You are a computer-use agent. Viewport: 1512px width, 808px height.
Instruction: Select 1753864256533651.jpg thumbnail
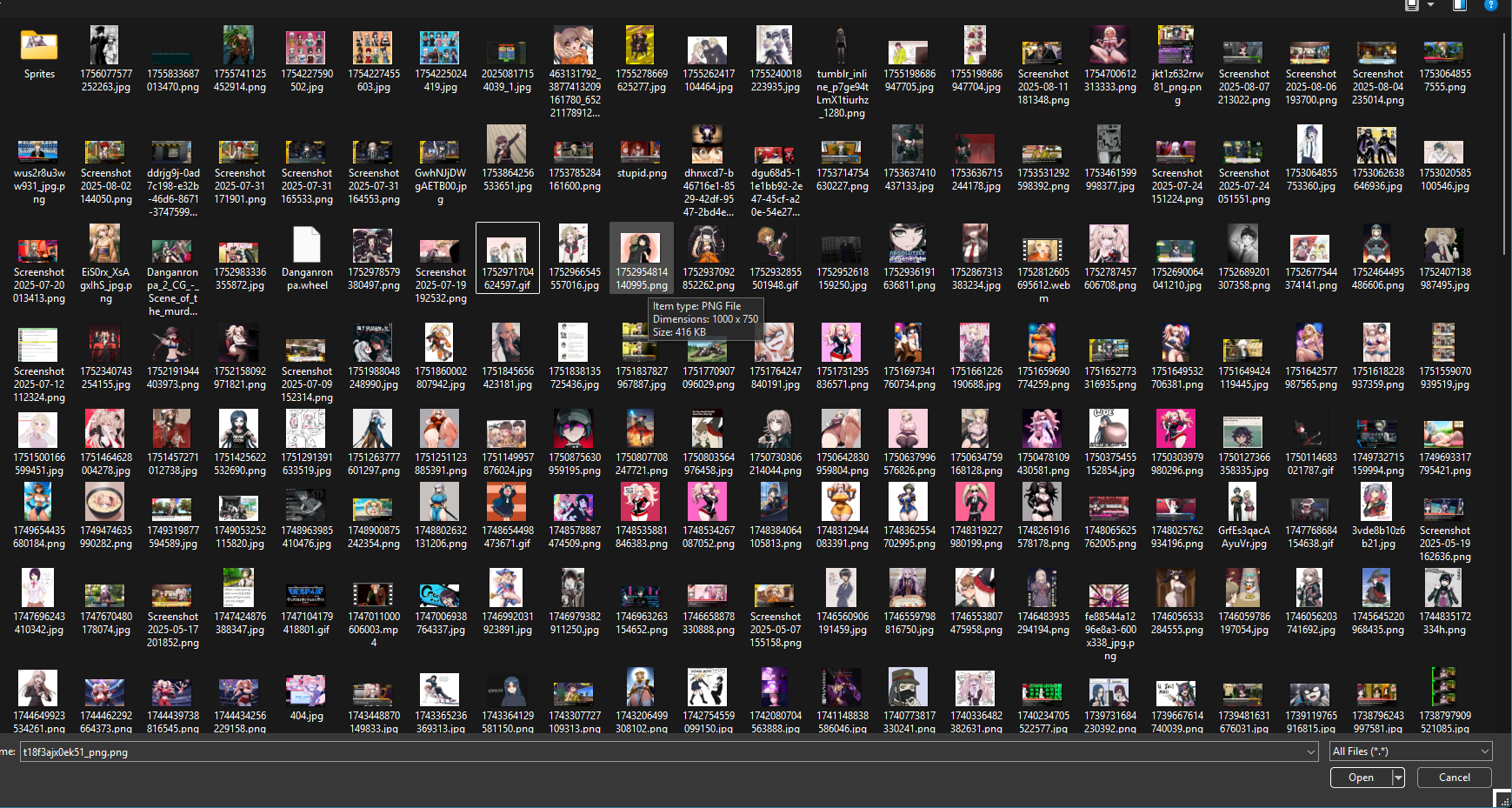[x=508, y=144]
